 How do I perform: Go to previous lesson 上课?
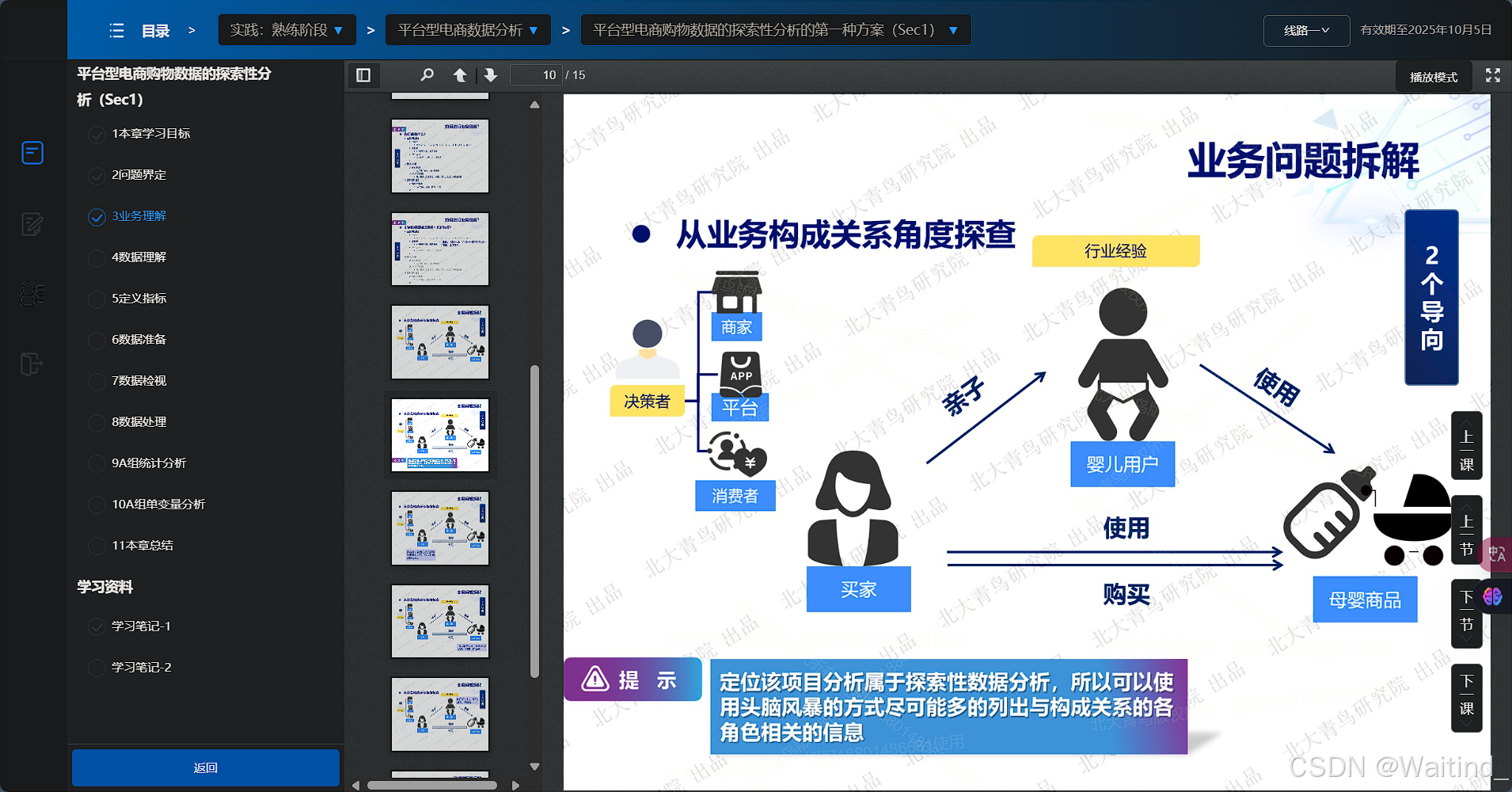(1466, 445)
